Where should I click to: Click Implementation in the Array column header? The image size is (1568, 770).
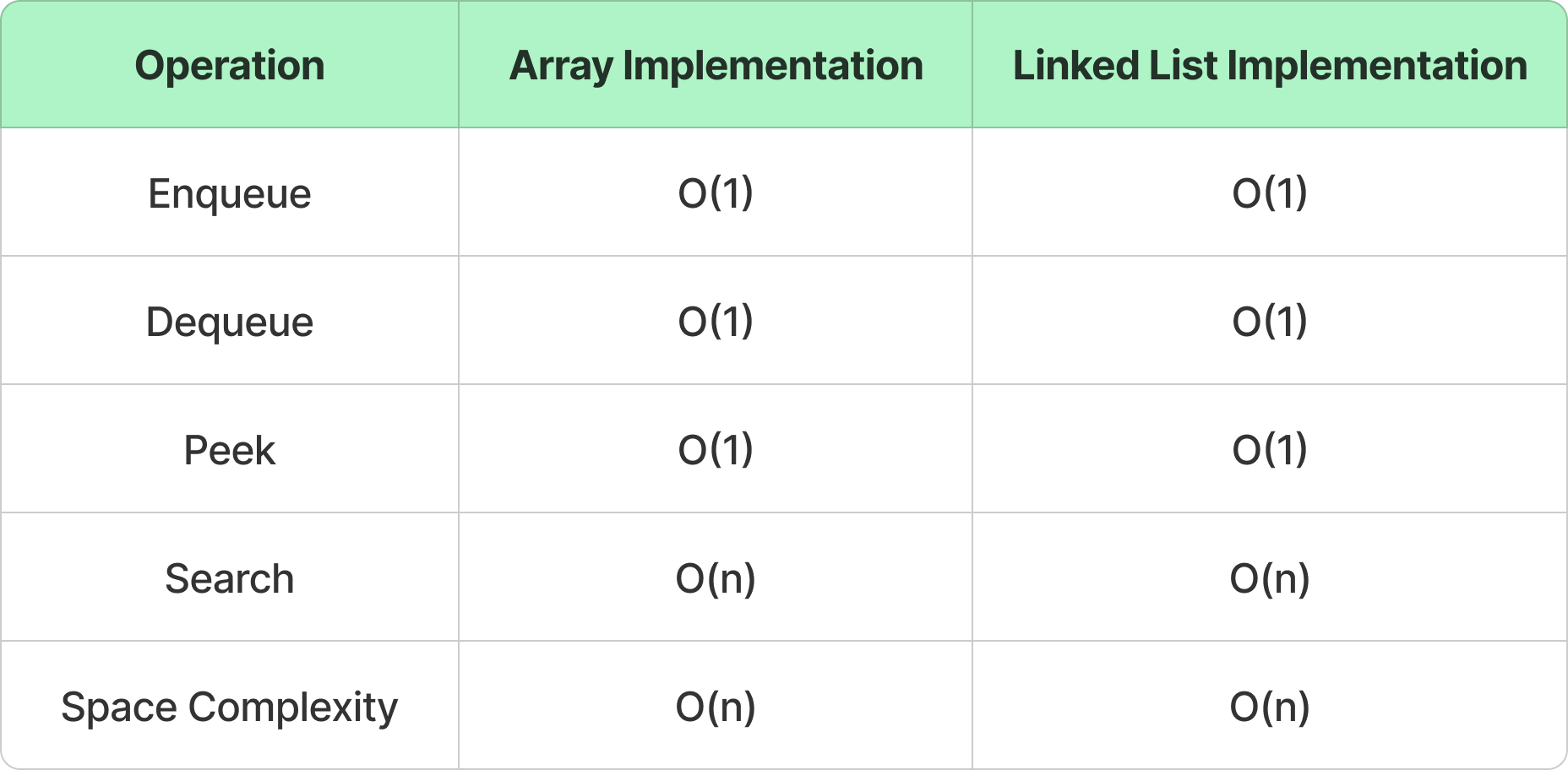[773, 66]
